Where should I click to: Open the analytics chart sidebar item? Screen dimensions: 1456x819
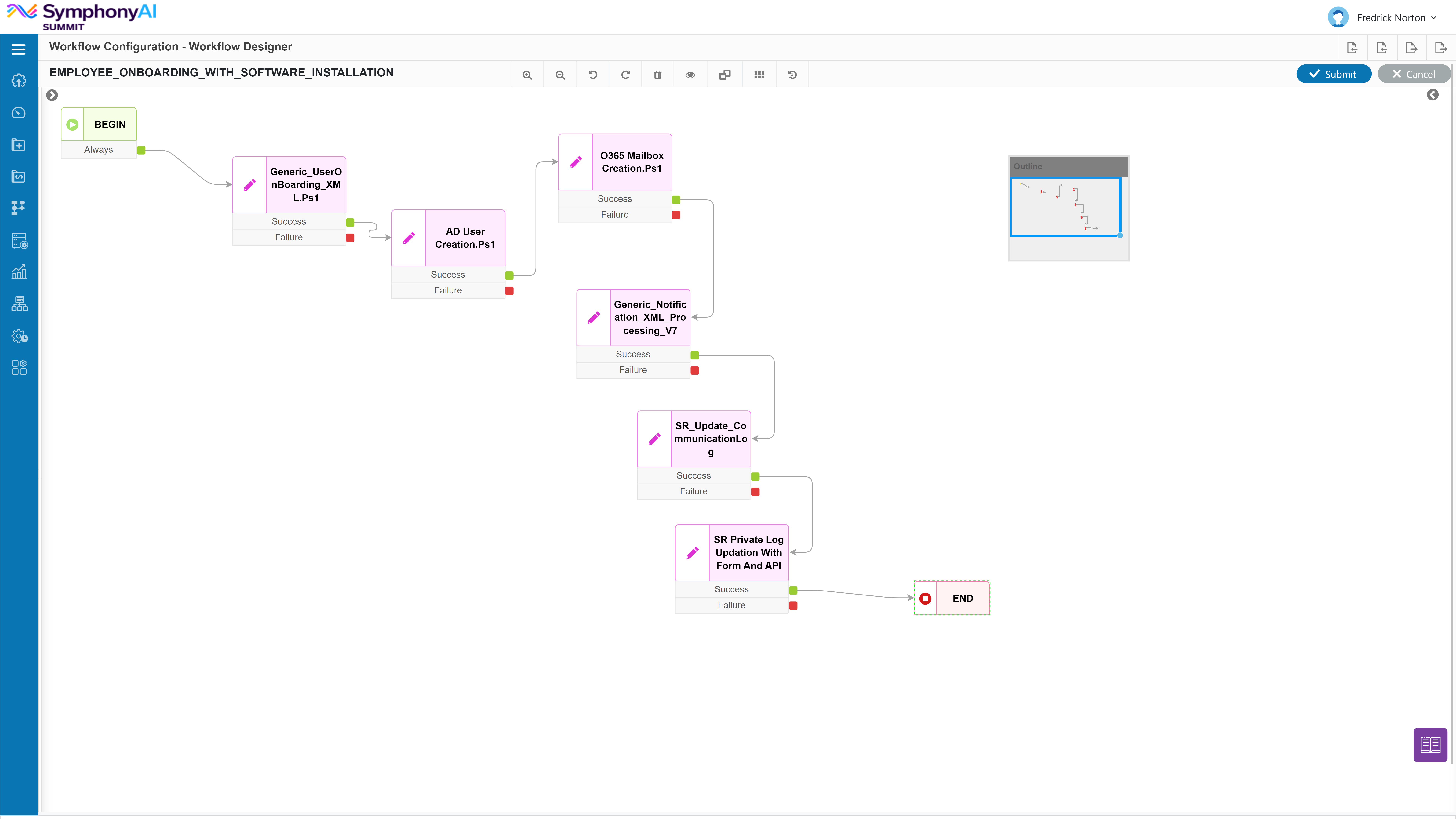19,272
